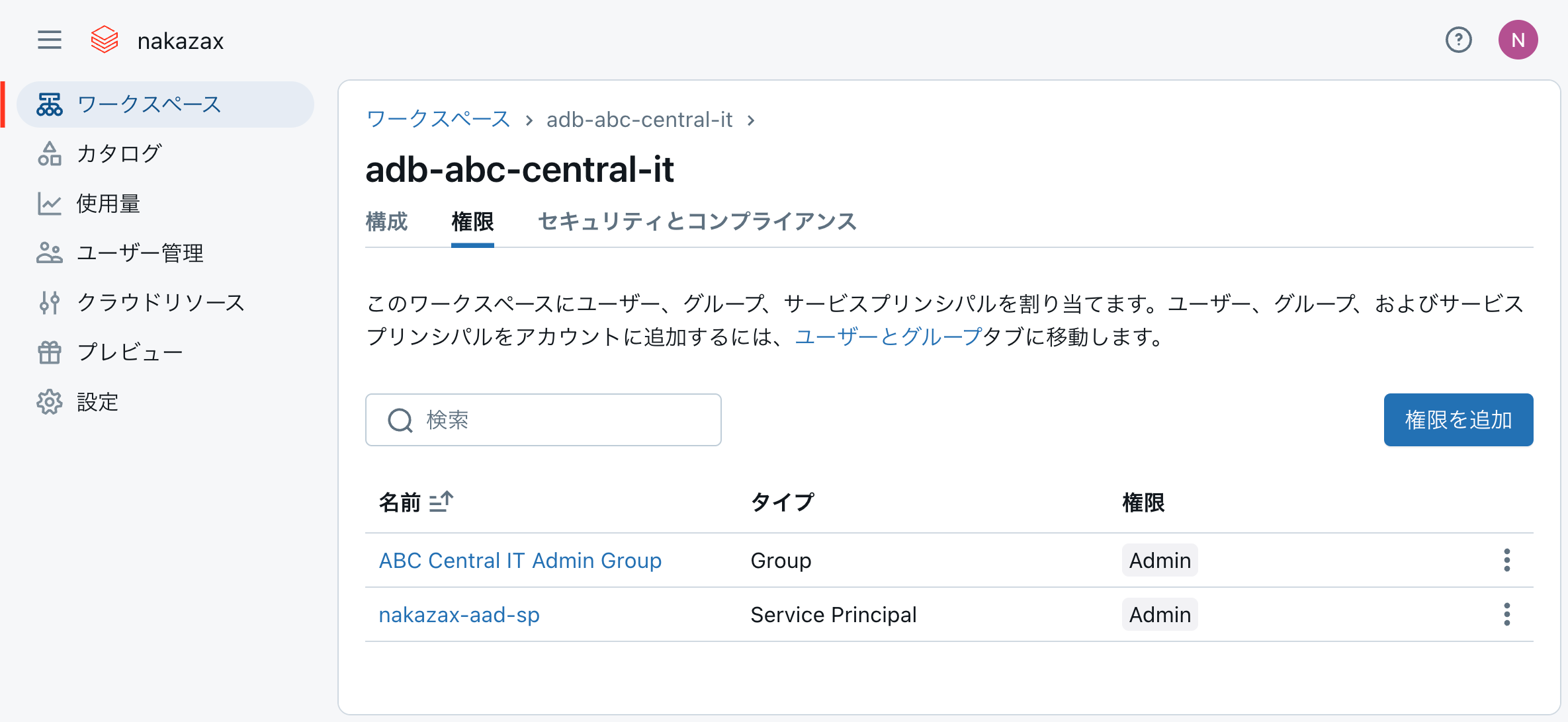The image size is (1568, 722).
Task: Open the ユーザーとグループ link
Action: point(888,337)
